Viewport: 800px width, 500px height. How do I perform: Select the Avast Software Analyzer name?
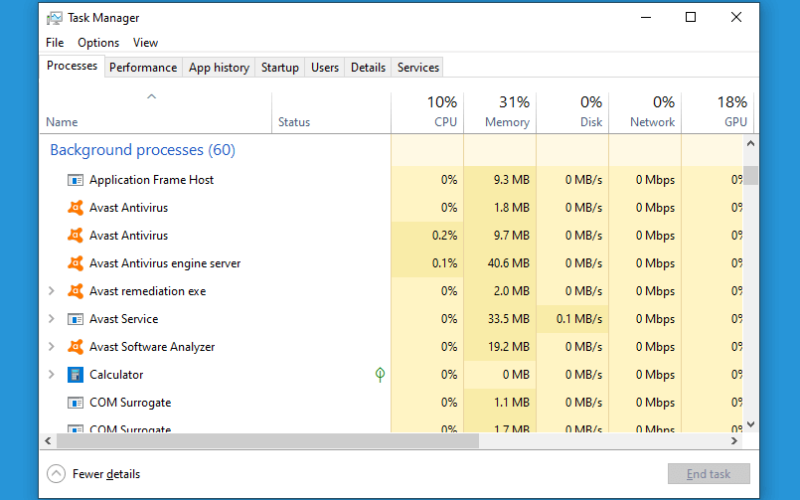click(152, 347)
